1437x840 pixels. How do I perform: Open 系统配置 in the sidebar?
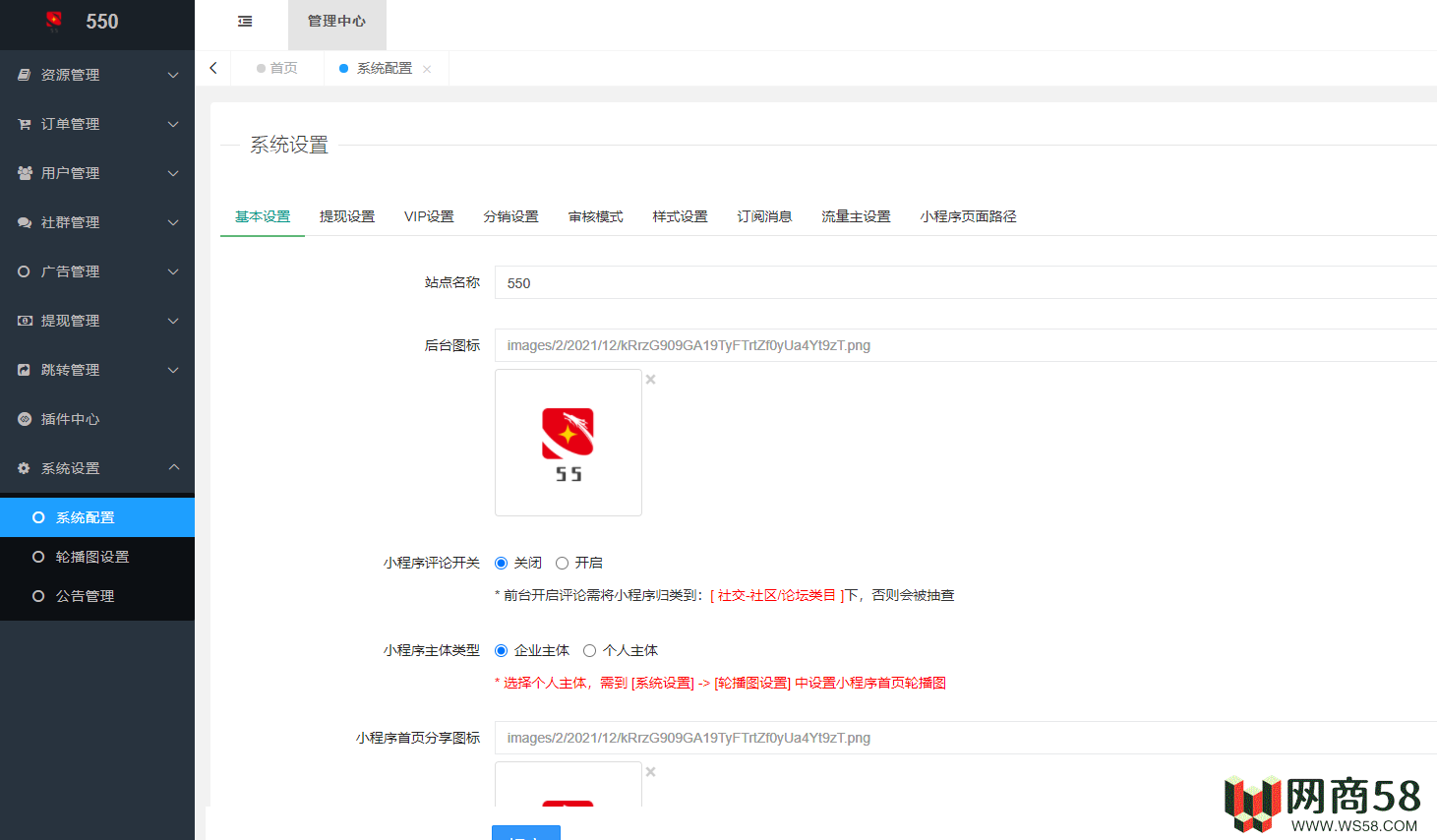coord(97,517)
